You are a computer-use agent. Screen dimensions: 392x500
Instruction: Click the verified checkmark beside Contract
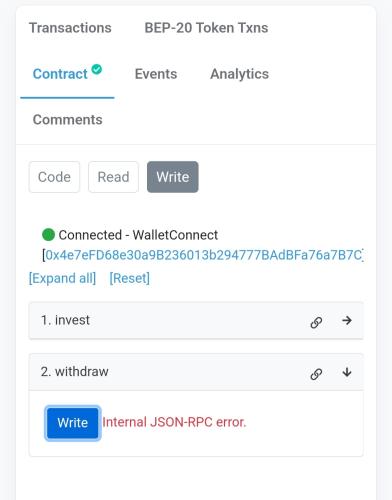pos(97,69)
